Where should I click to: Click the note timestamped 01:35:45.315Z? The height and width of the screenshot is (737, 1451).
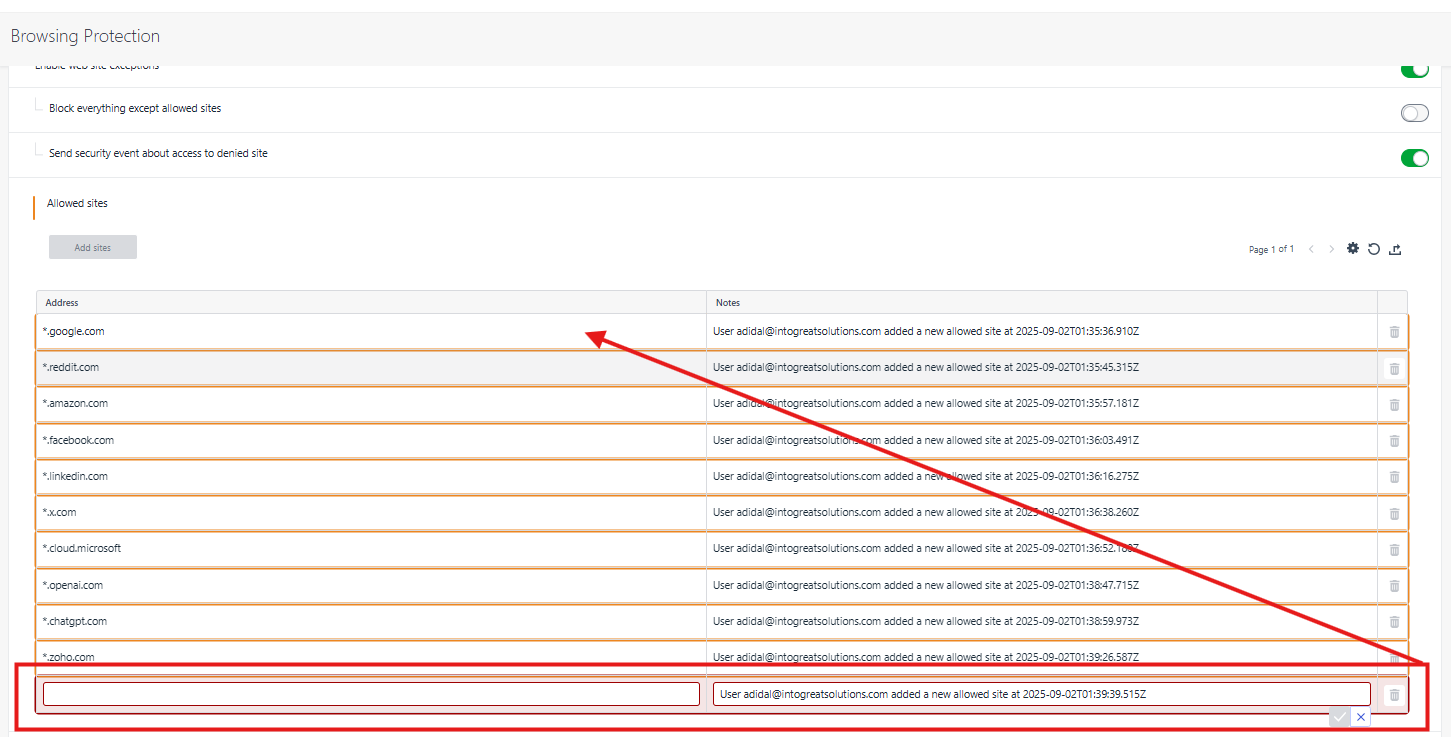926,367
